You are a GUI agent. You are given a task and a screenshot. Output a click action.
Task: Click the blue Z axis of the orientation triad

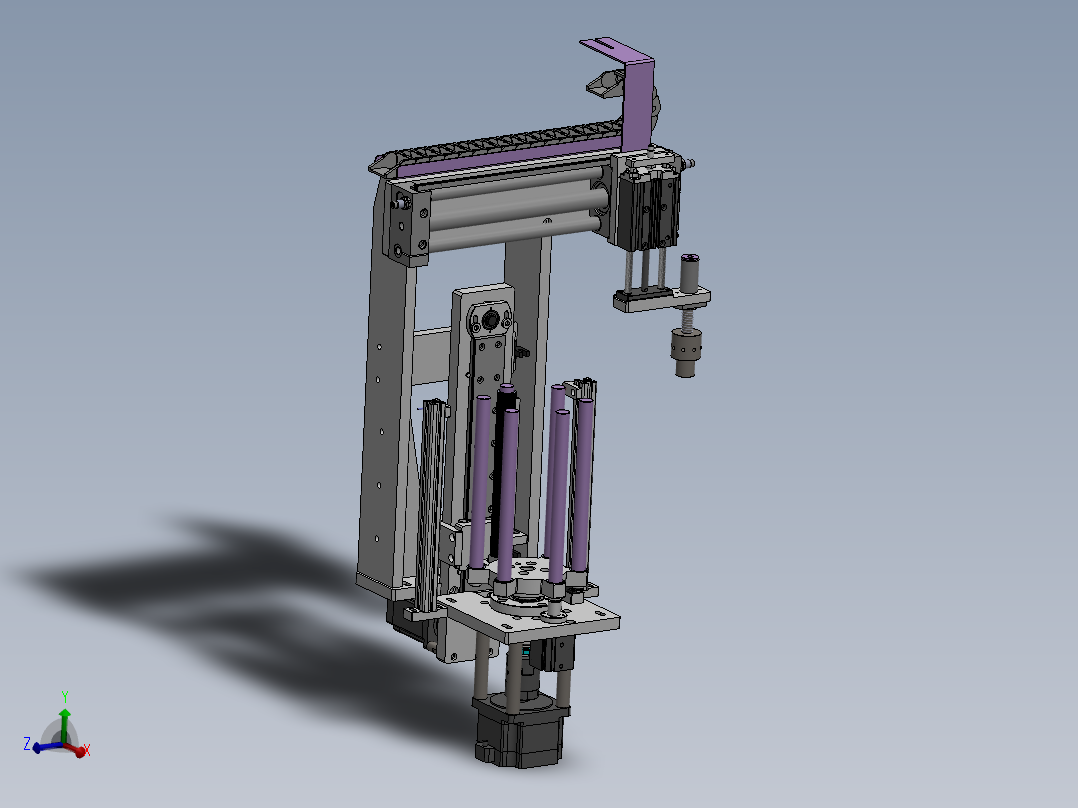click(x=47, y=747)
